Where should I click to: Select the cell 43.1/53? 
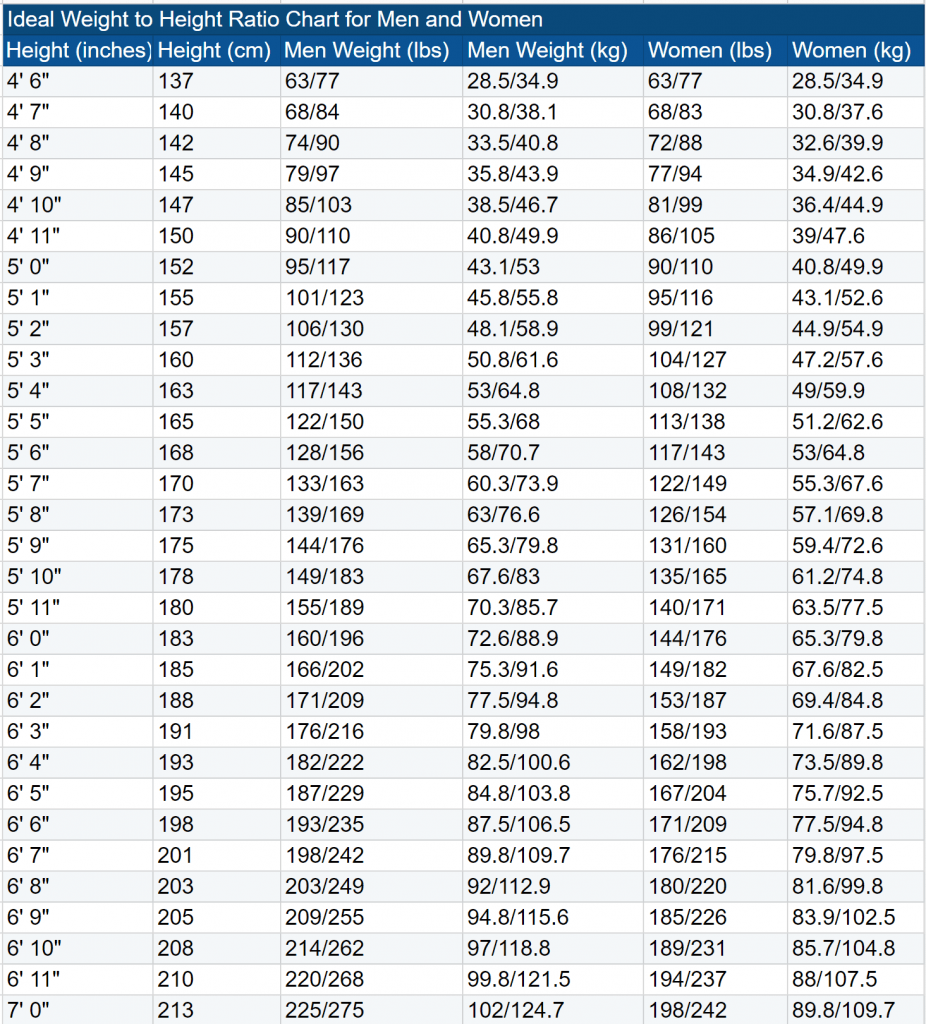pos(552,266)
